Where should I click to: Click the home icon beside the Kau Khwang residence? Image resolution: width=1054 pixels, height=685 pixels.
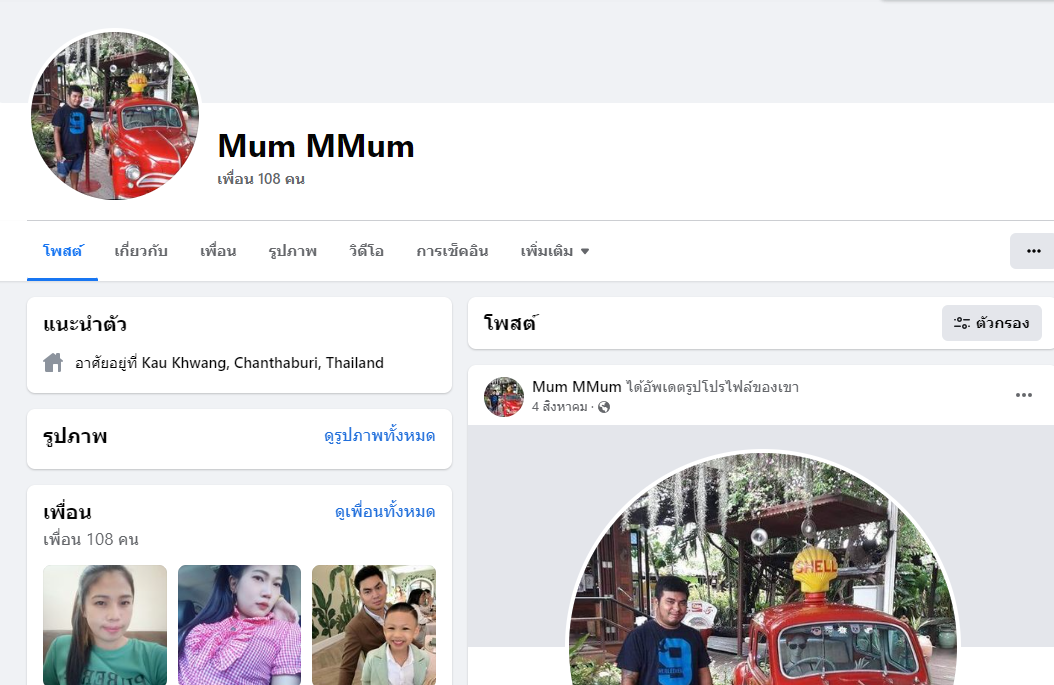(53, 363)
